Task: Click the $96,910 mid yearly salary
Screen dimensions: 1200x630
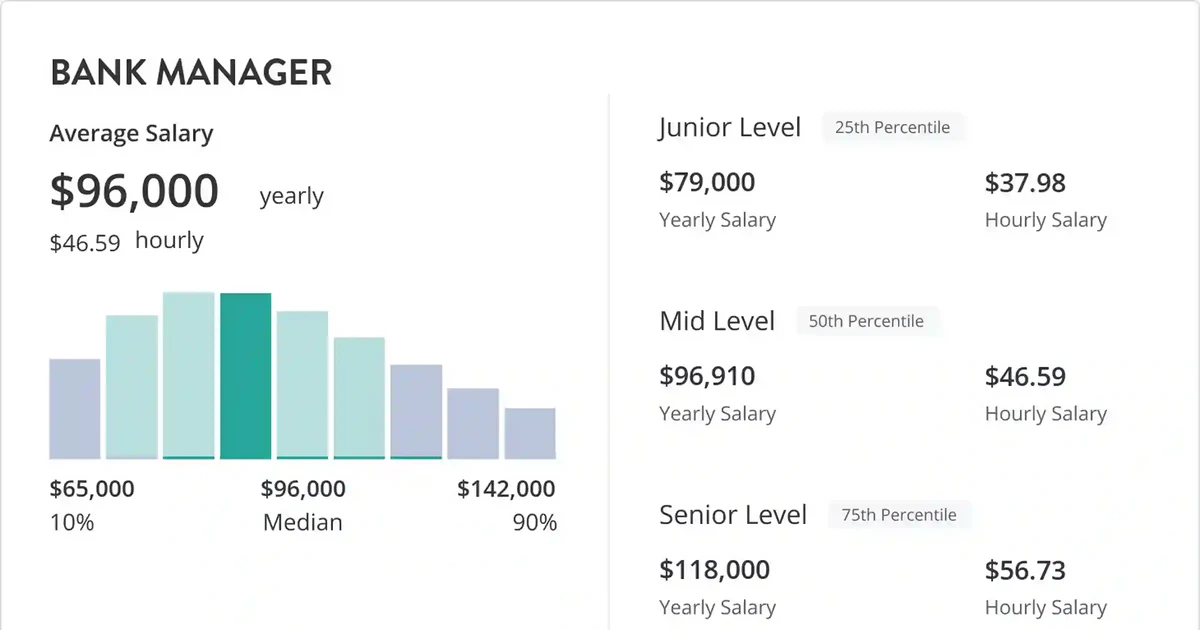Action: pos(707,377)
